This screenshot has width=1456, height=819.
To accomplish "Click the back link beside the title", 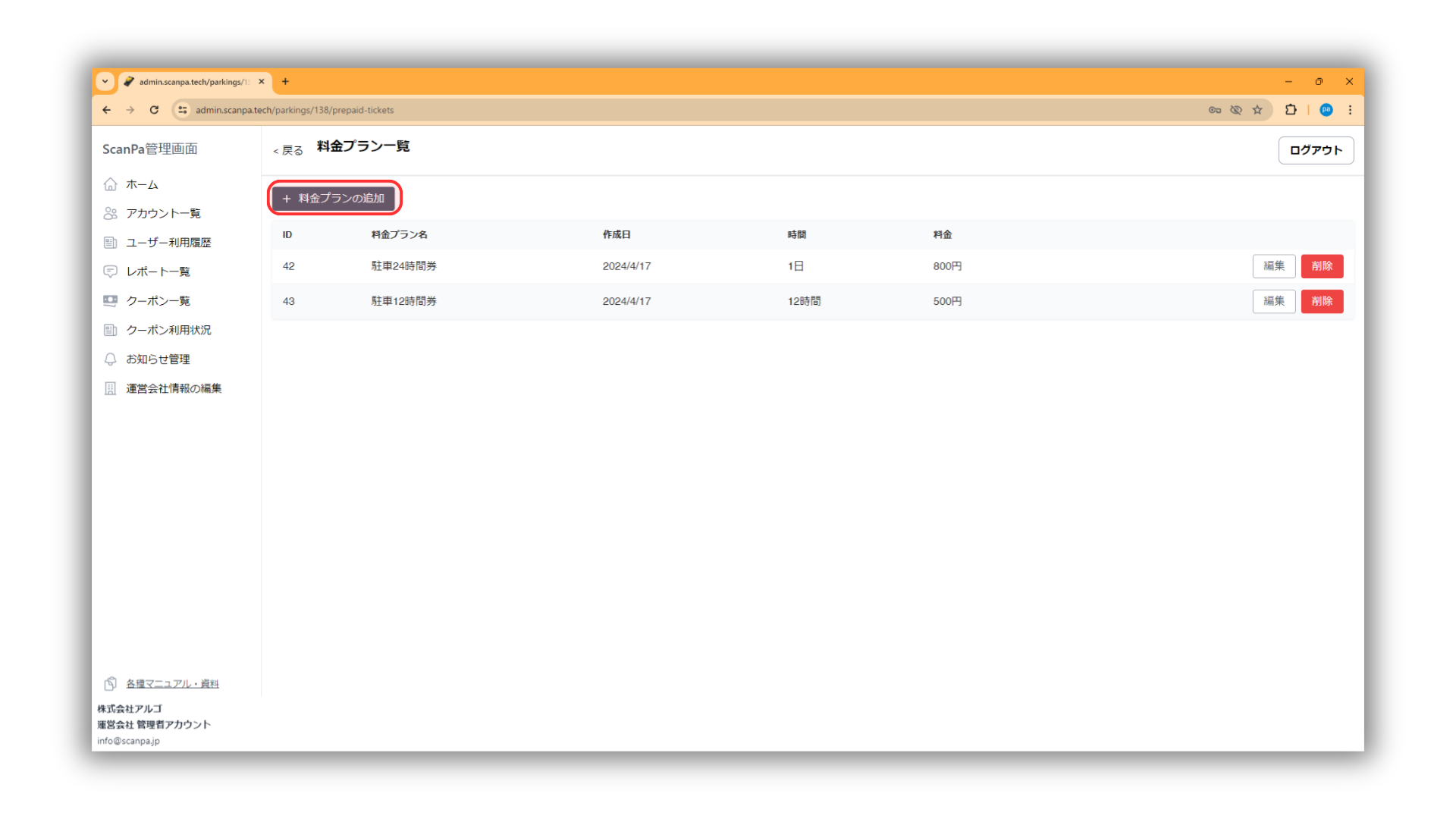I will (288, 150).
